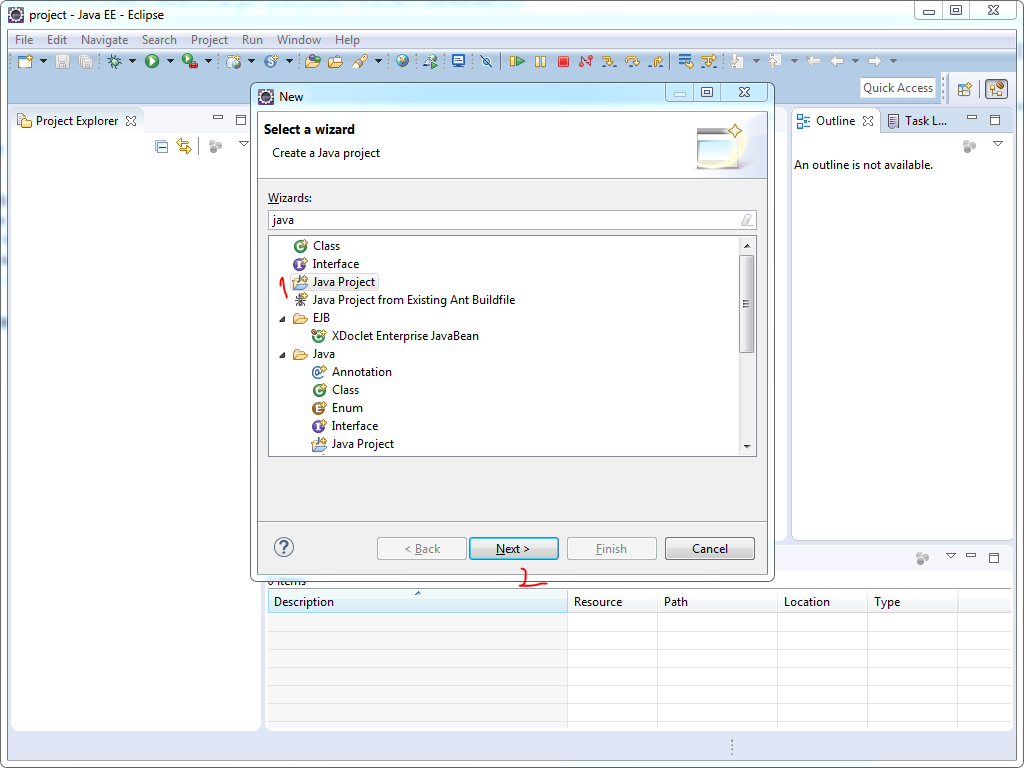
Task: Collapse All in Project Explorer
Action: pyautogui.click(x=161, y=146)
